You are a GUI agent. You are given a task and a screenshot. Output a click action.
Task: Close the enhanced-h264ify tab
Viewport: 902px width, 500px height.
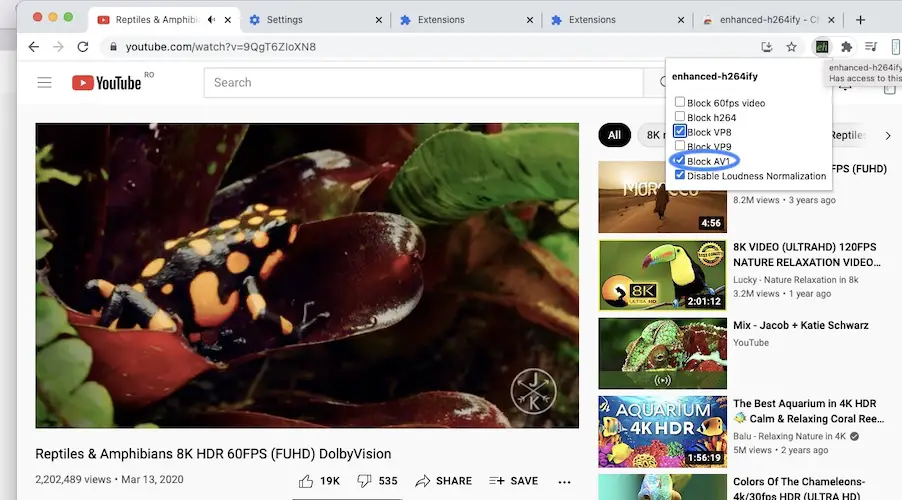831,20
